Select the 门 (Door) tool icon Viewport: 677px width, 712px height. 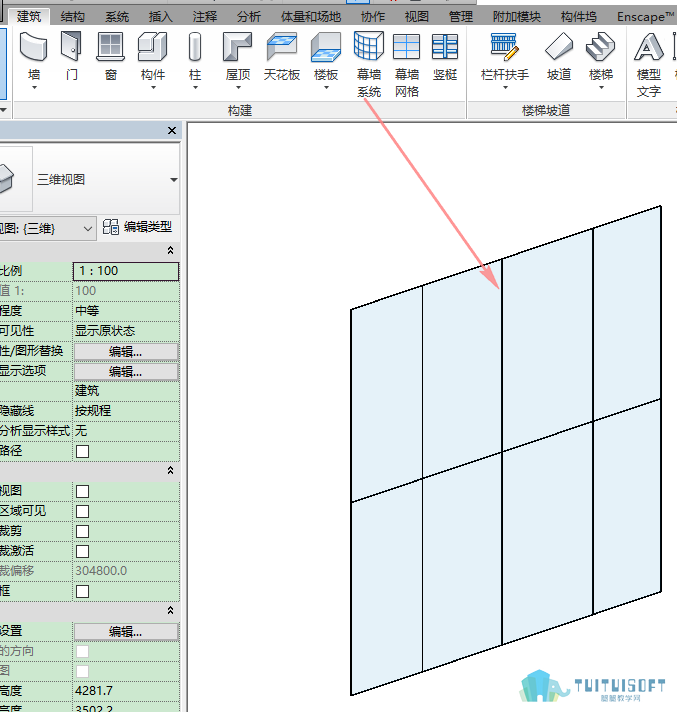(71, 47)
